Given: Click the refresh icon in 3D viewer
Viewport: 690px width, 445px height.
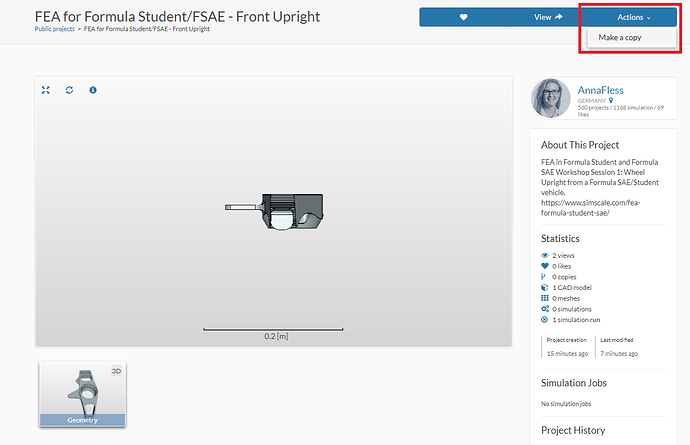Looking at the screenshot, I should tap(69, 90).
